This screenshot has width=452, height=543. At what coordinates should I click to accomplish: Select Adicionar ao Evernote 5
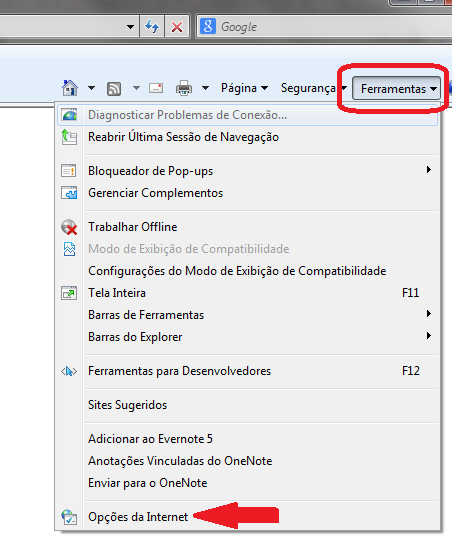(x=248, y=439)
